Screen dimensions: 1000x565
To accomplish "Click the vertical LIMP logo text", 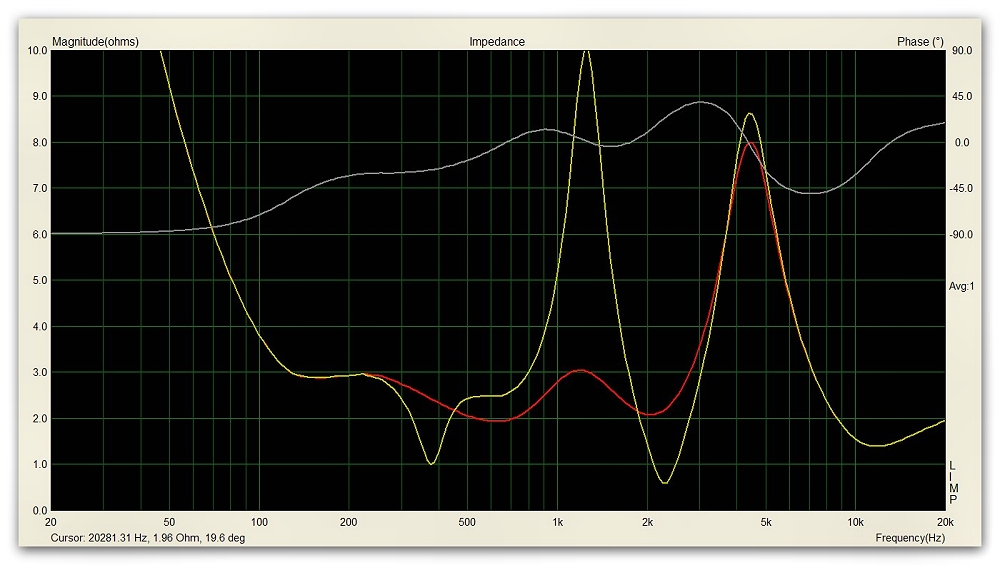I will pos(953,482).
